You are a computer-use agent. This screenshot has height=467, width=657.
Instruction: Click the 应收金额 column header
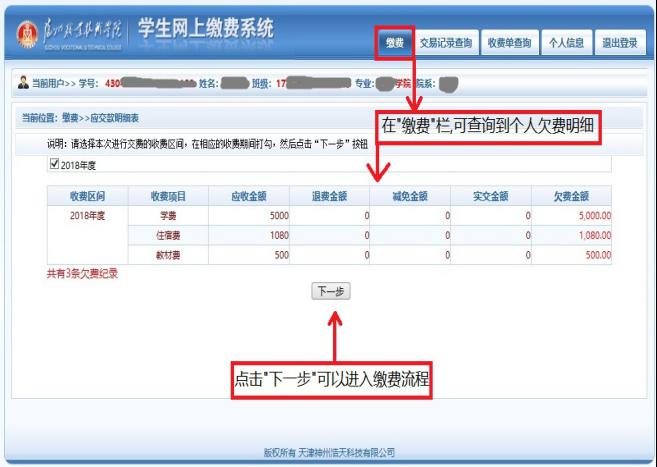coord(248,196)
